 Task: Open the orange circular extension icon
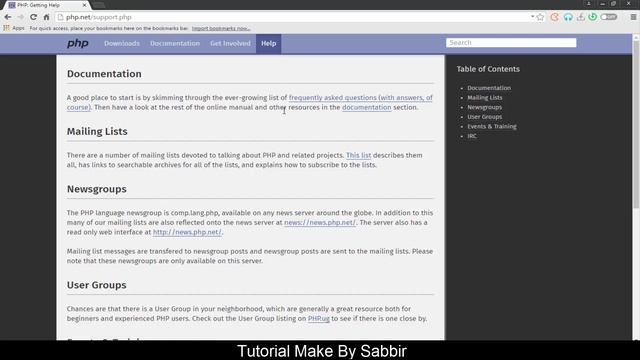point(554,17)
